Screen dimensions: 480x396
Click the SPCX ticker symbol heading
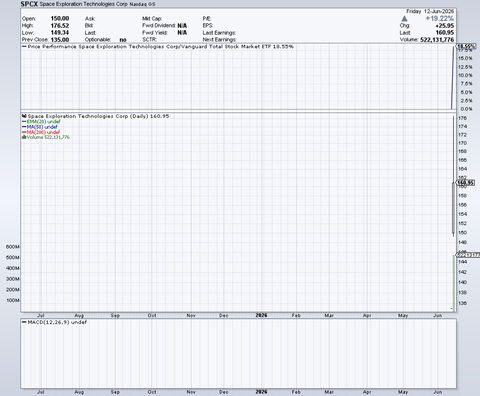(29, 4)
